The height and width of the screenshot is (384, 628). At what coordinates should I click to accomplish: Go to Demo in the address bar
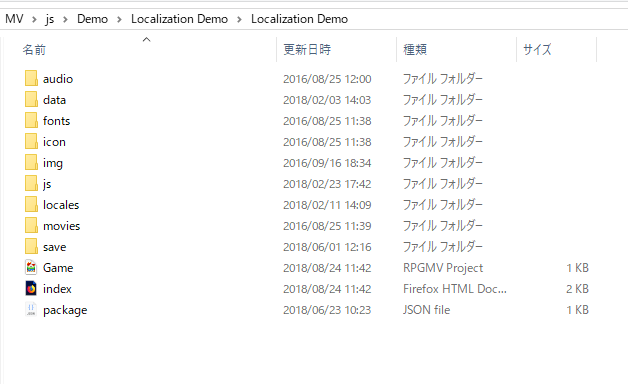click(x=93, y=19)
